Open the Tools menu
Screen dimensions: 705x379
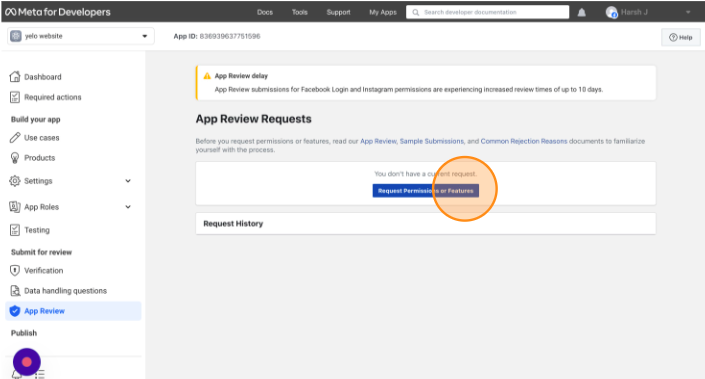[x=299, y=12]
